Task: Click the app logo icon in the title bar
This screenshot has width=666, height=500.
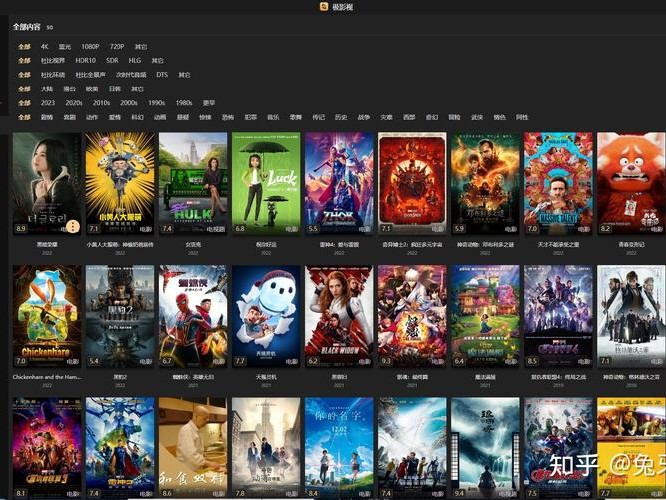Action: tap(324, 6)
